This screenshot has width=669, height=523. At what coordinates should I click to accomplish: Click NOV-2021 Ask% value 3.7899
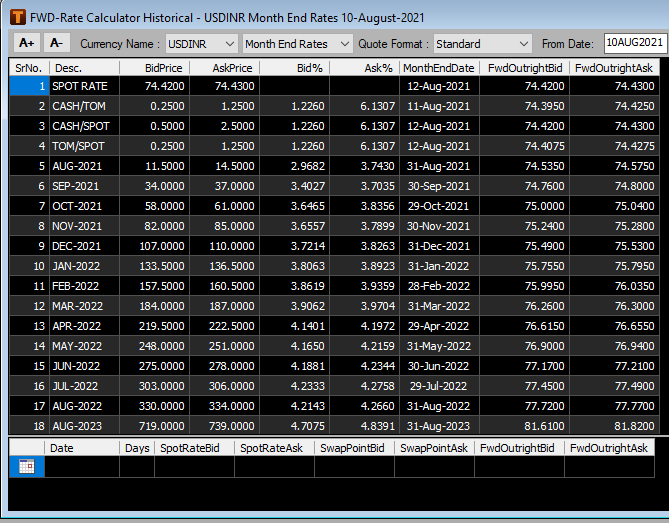[364, 226]
